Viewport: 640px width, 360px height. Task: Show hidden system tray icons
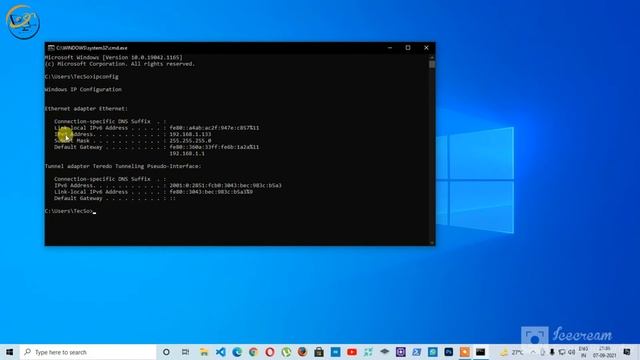click(x=533, y=352)
